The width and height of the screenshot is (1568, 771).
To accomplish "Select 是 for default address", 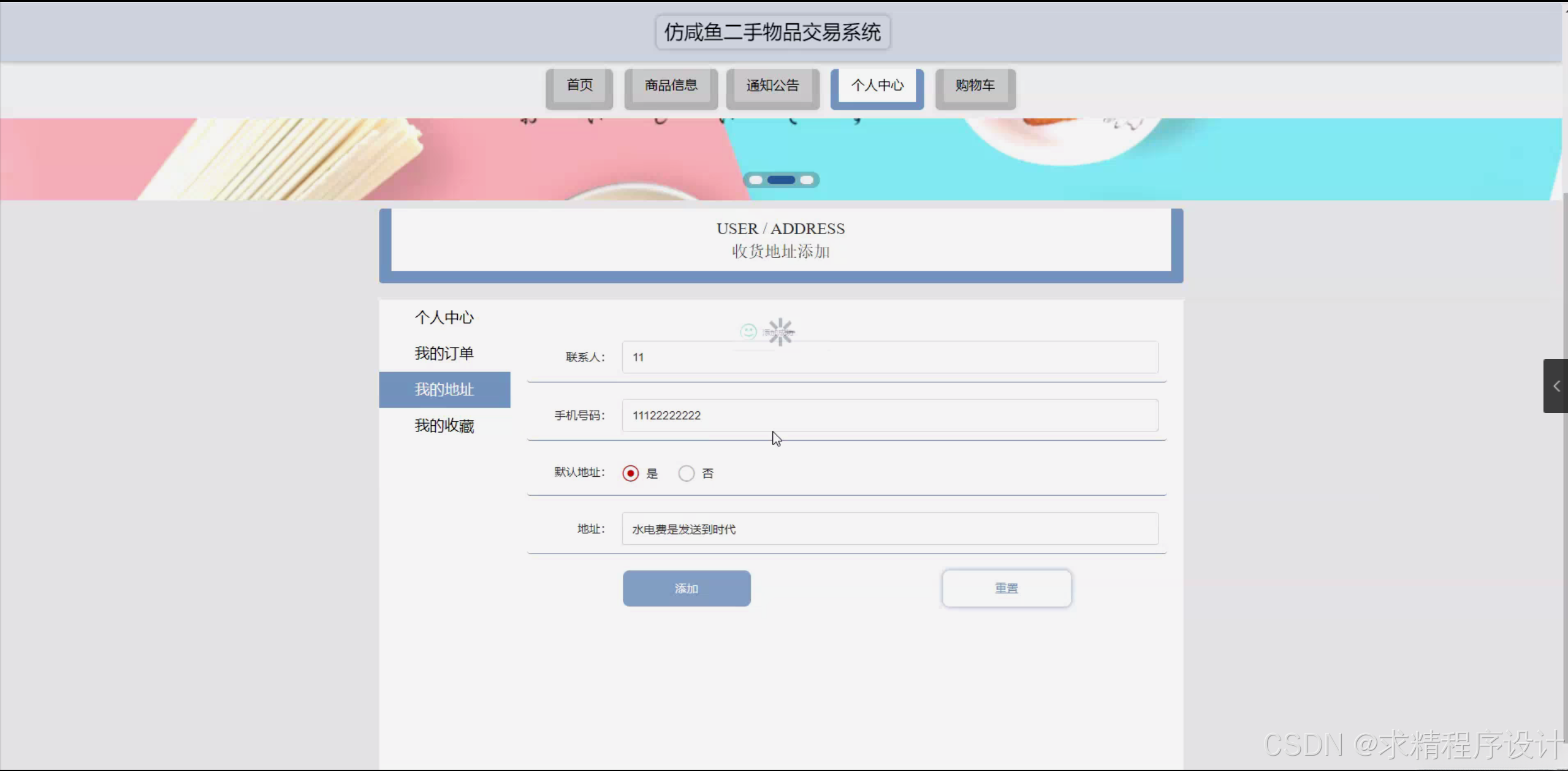I will tap(630, 473).
